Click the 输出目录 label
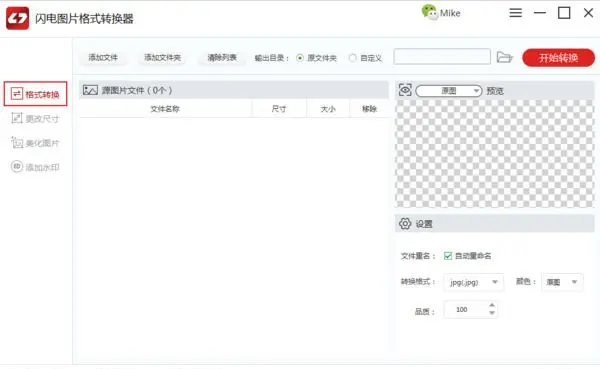This screenshot has width=600, height=369. point(271,58)
